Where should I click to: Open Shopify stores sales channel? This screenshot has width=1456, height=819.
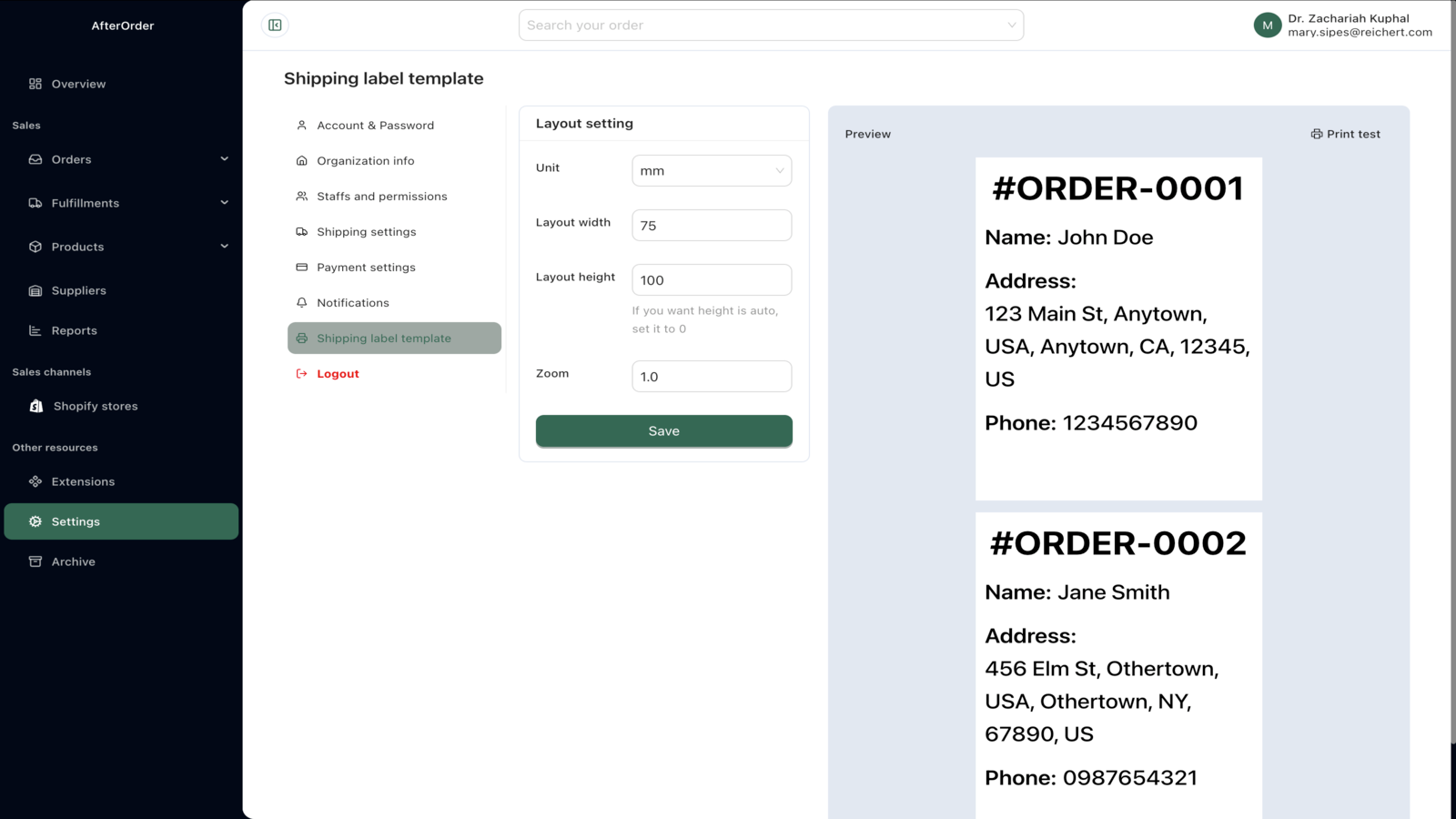pyautogui.click(x=121, y=406)
